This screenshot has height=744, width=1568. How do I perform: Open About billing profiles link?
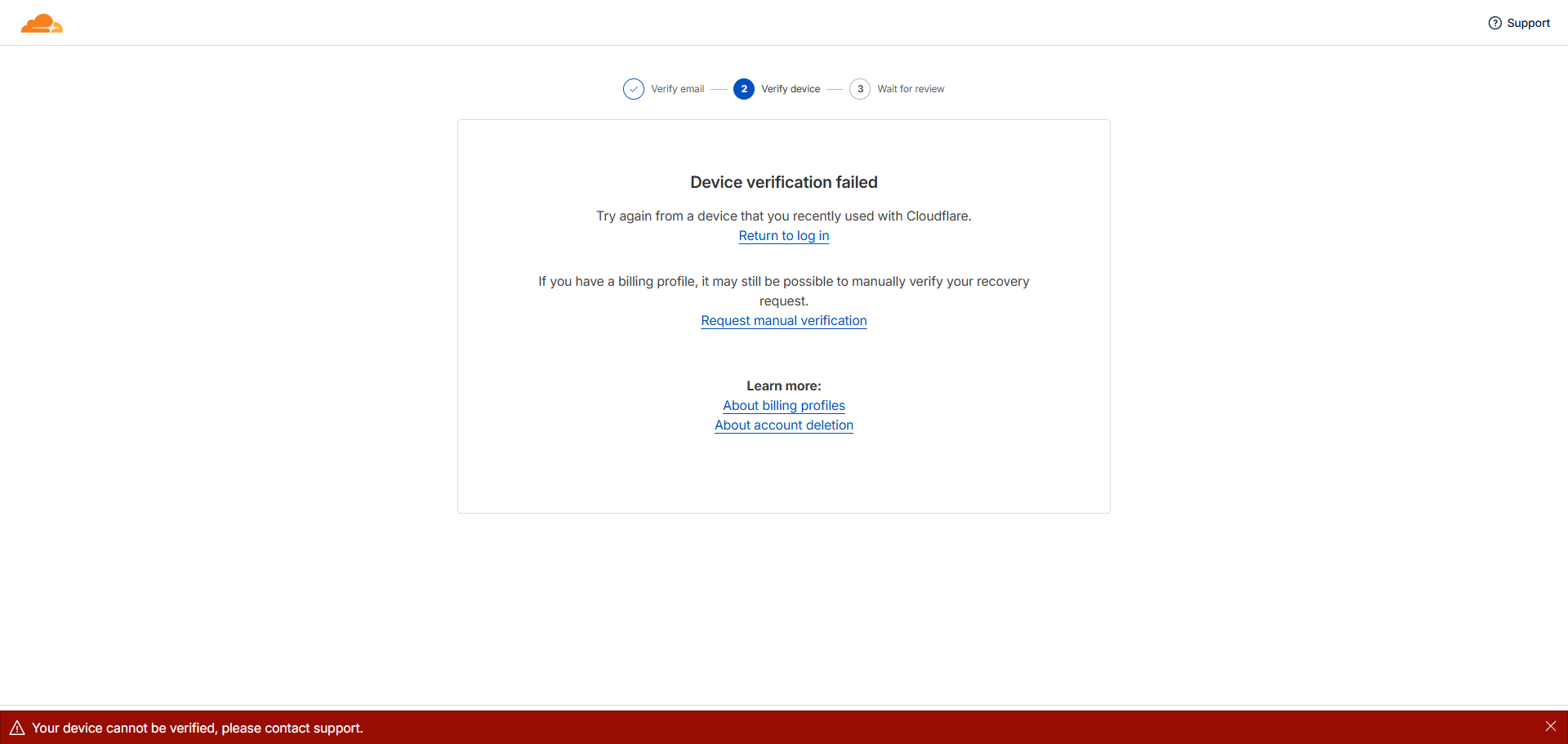[x=783, y=406]
